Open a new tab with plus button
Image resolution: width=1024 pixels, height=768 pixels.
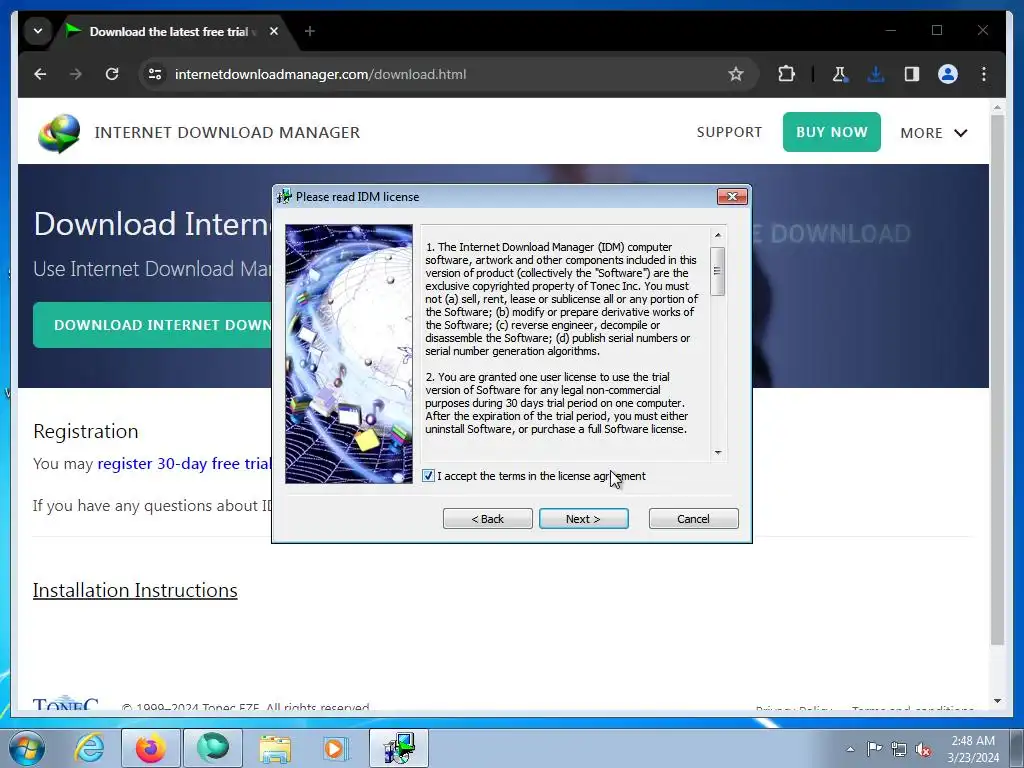coord(310,31)
